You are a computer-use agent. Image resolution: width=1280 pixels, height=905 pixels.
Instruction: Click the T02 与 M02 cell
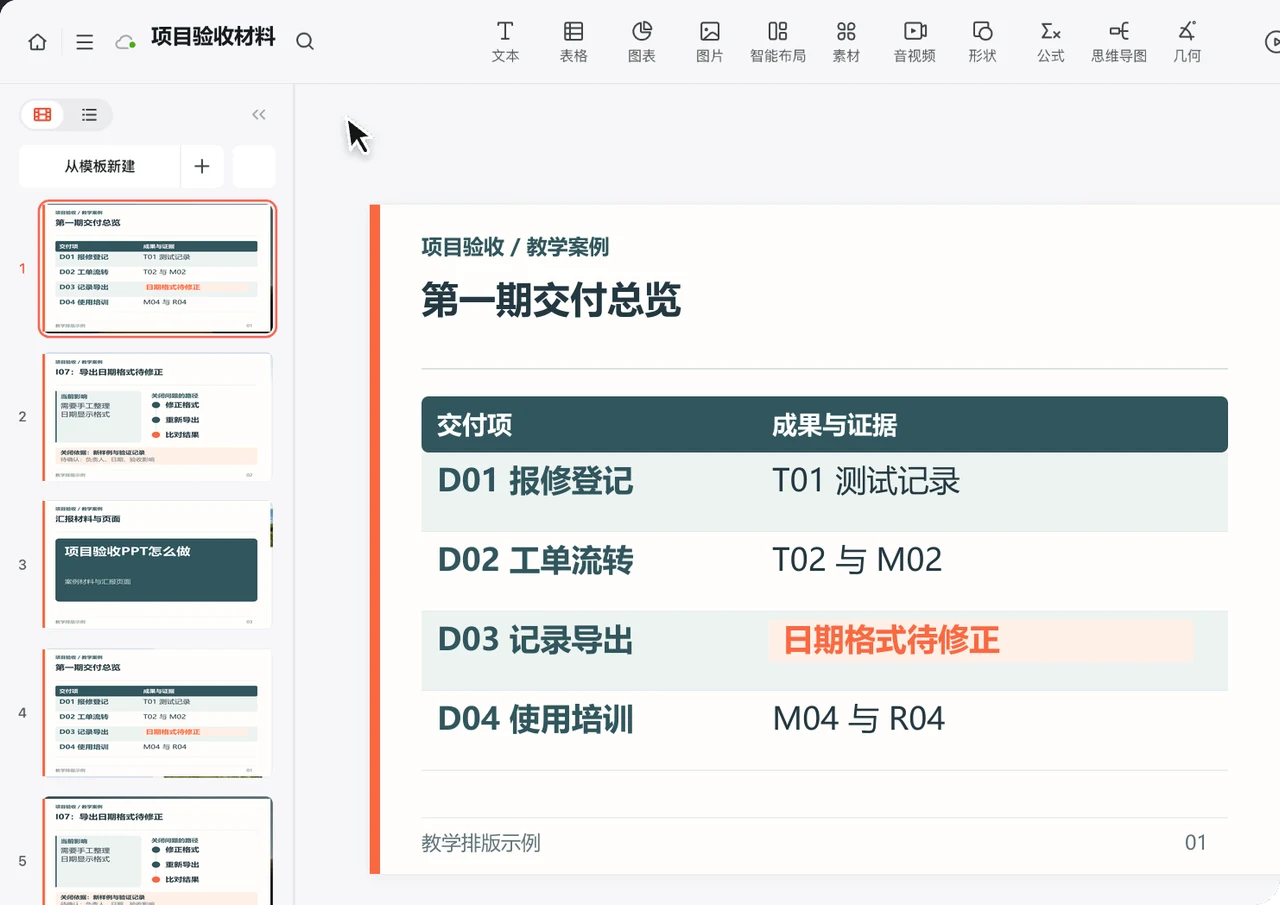tap(857, 560)
